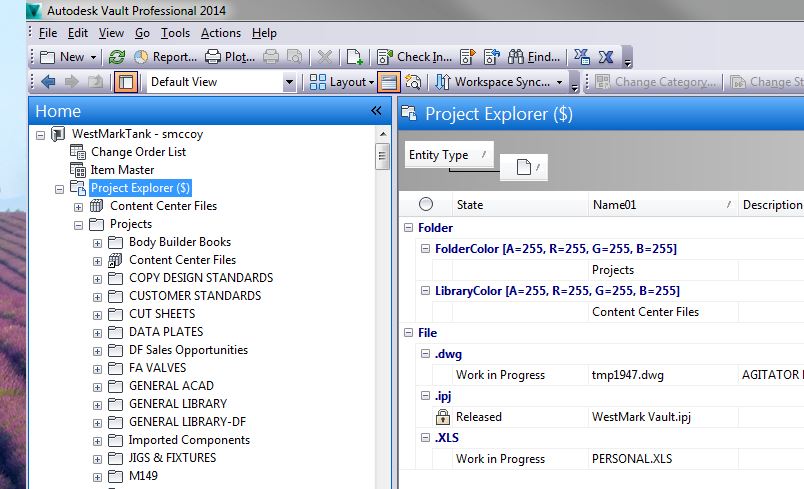Click grayed Change Category button
Viewport: 804px width, 489px height.
coord(655,82)
